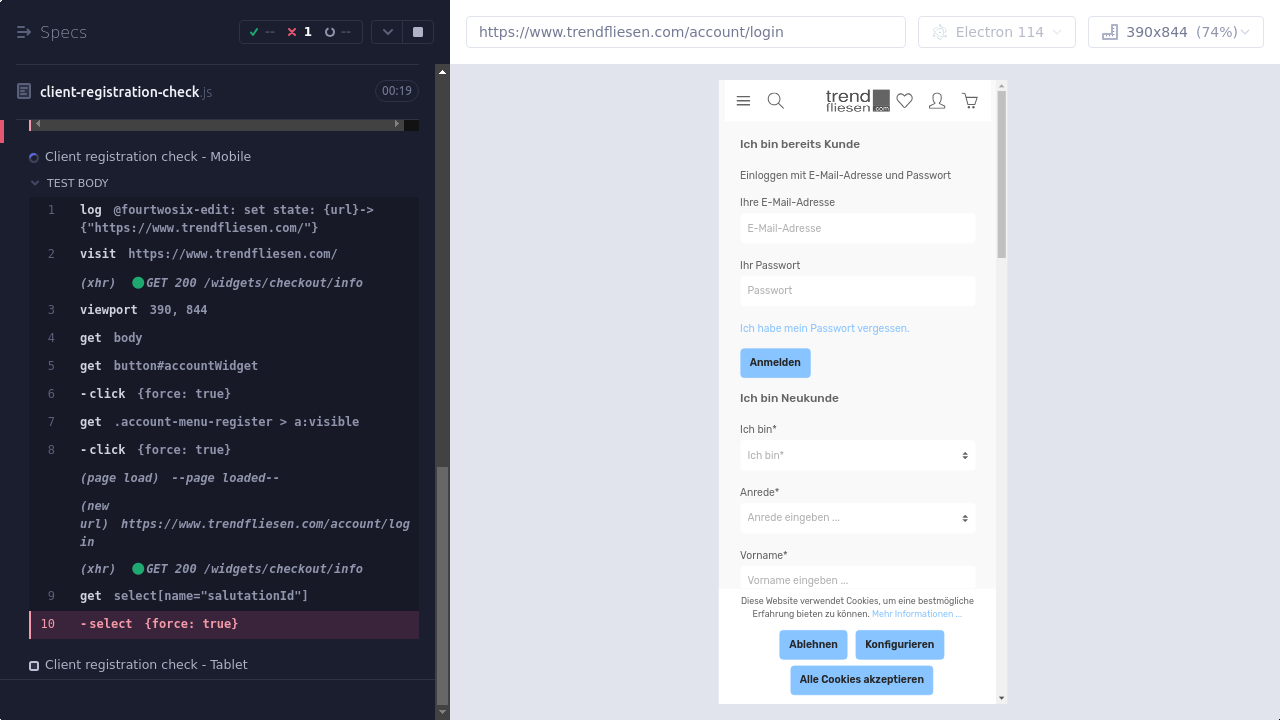Click the Anmelden button
The image size is (1280, 720).
[x=775, y=362]
